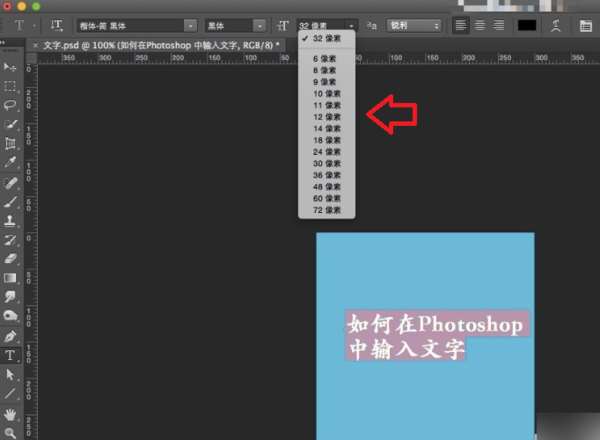Select the Move tool
The height and width of the screenshot is (440, 600).
point(10,67)
